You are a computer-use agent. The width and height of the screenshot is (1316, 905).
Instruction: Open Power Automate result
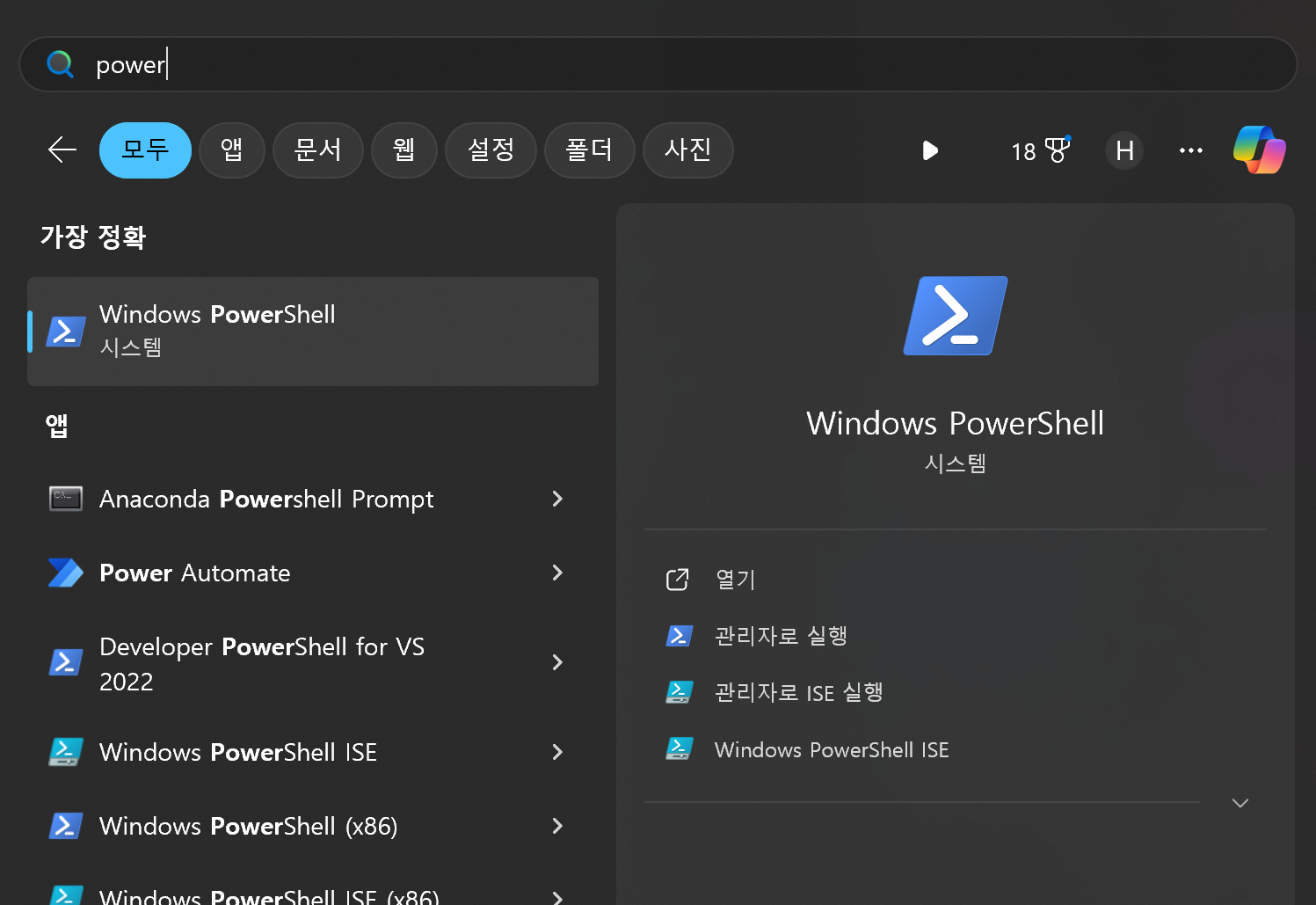(x=195, y=573)
